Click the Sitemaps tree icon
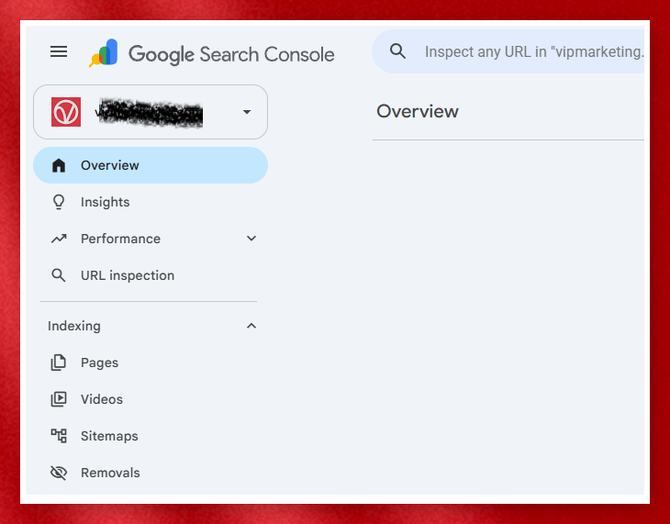670x524 pixels. (59, 436)
